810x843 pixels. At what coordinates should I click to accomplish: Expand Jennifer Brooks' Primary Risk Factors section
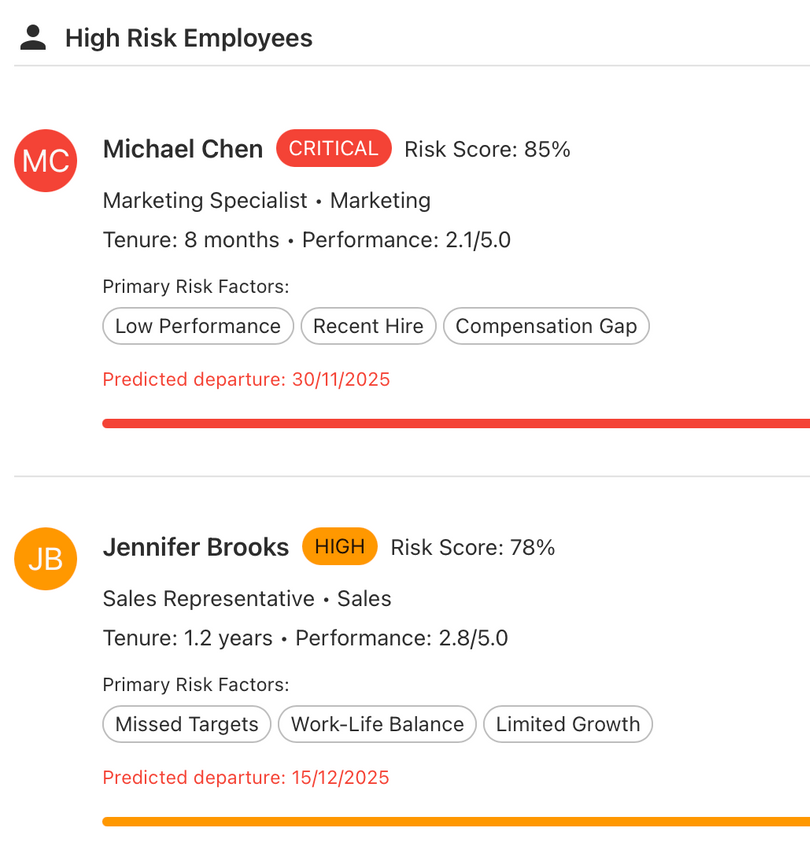coord(174,684)
